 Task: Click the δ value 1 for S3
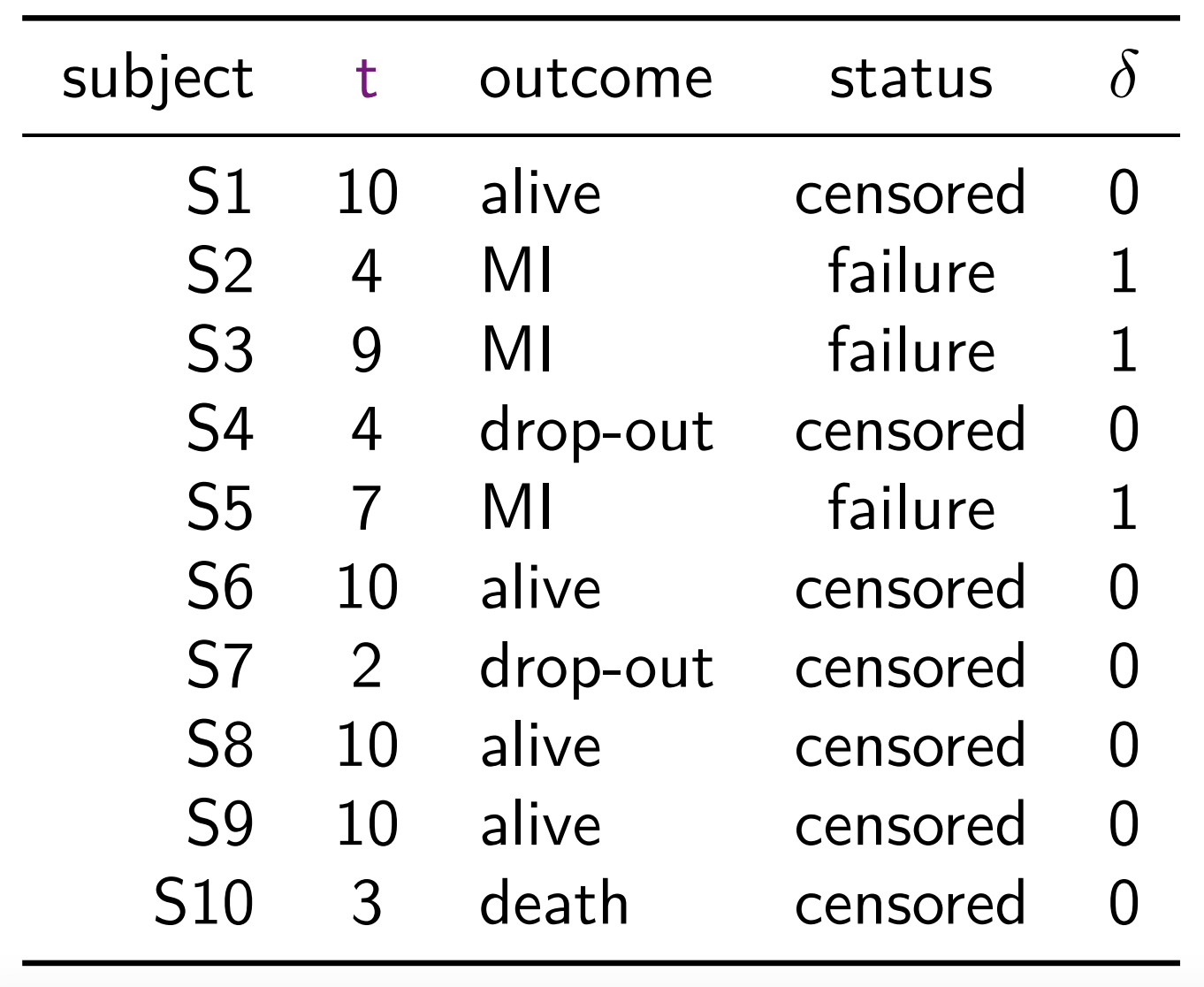pyautogui.click(x=1123, y=350)
